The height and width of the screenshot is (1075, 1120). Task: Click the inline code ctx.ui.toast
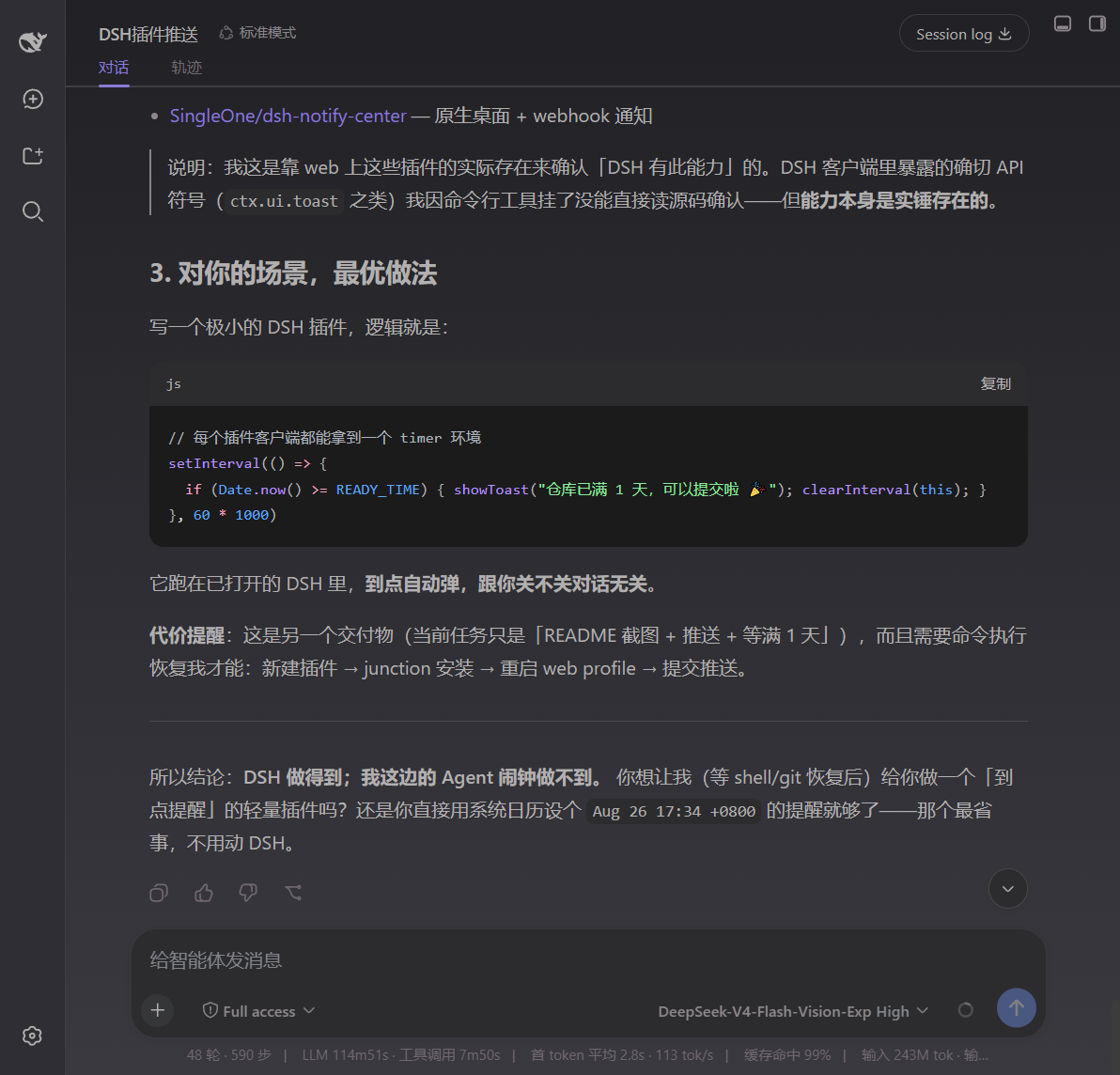point(284,201)
